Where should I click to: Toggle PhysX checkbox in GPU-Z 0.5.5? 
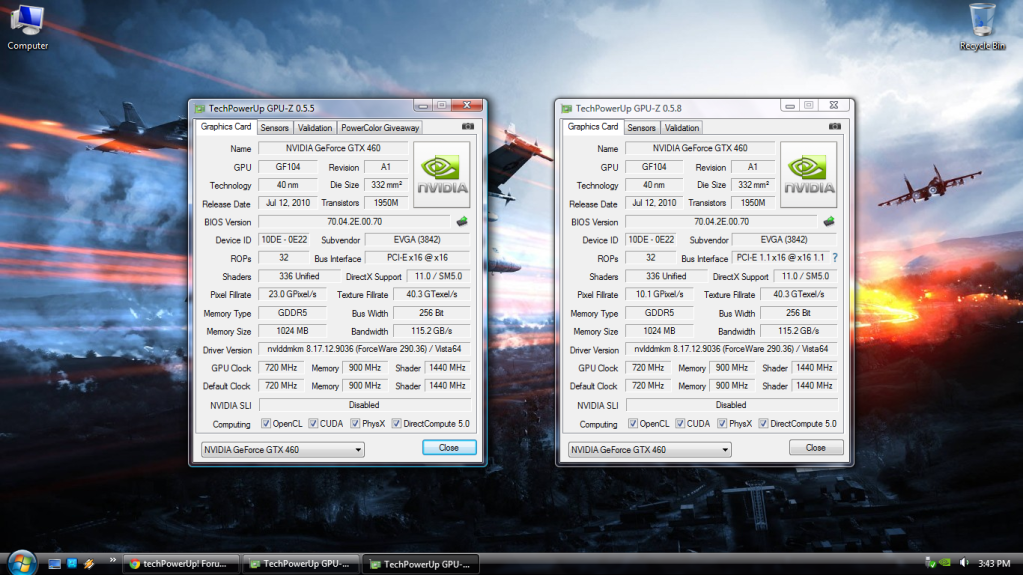355,424
